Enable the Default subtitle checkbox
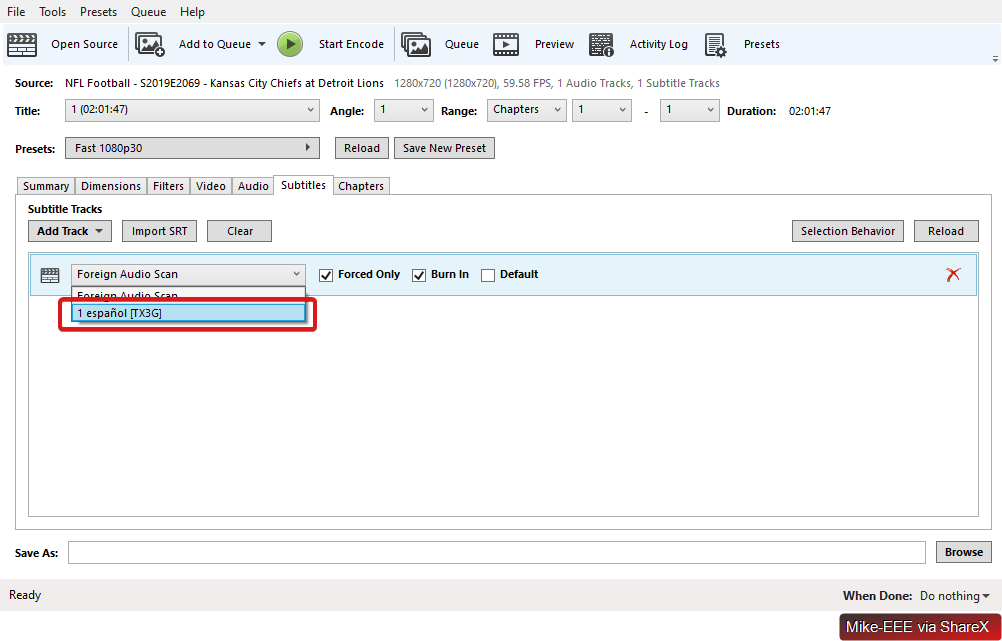The height and width of the screenshot is (641, 1002). tap(488, 275)
